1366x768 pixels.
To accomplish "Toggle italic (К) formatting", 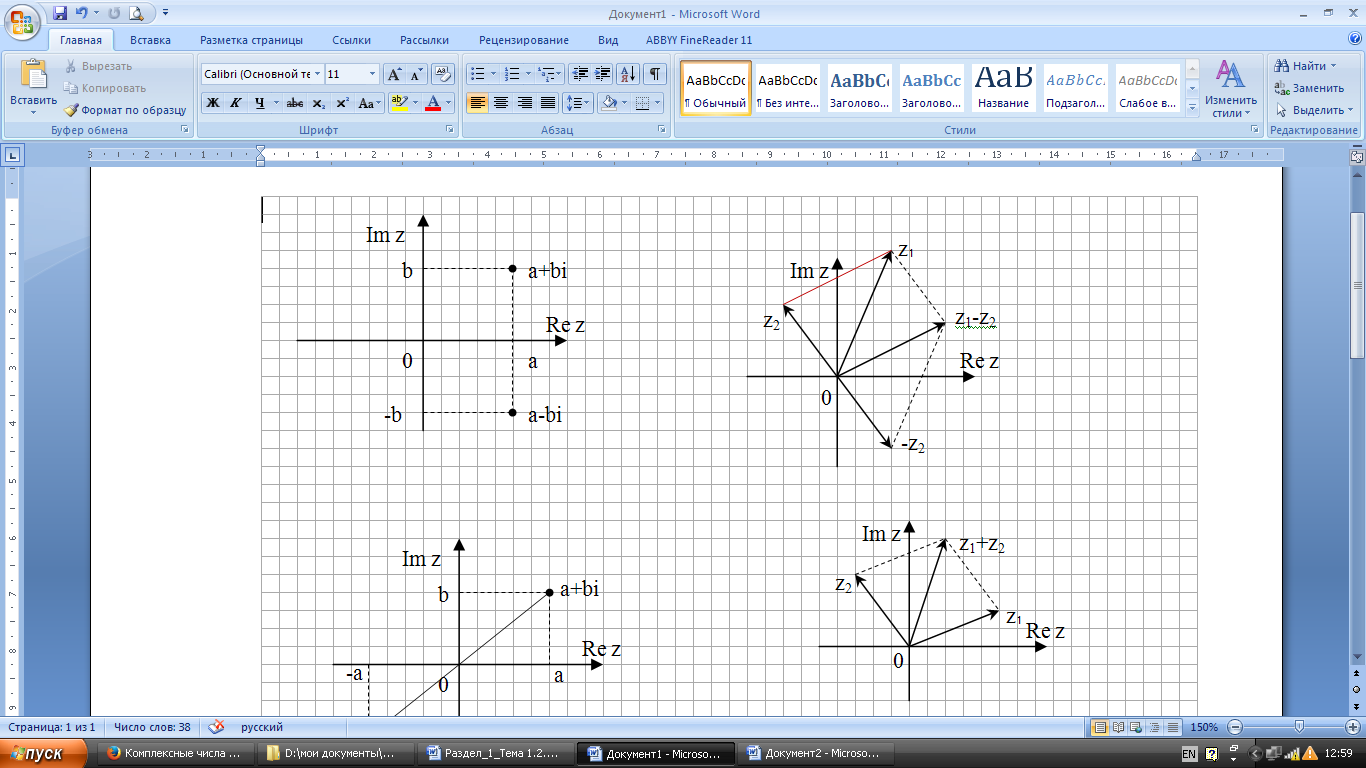I will (236, 102).
